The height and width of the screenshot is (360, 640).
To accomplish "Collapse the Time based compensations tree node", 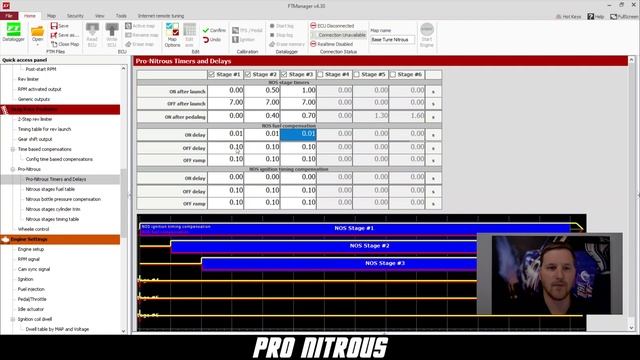I will pyautogui.click(x=13, y=149).
